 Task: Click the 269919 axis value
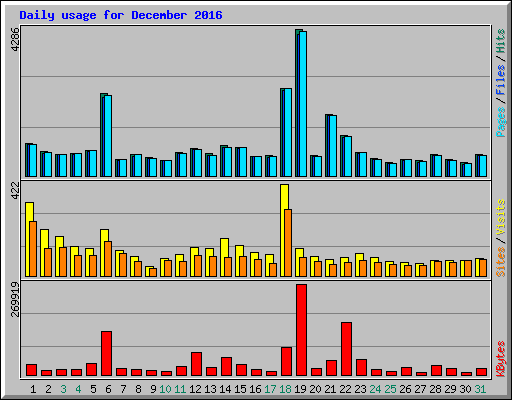(x=15, y=299)
